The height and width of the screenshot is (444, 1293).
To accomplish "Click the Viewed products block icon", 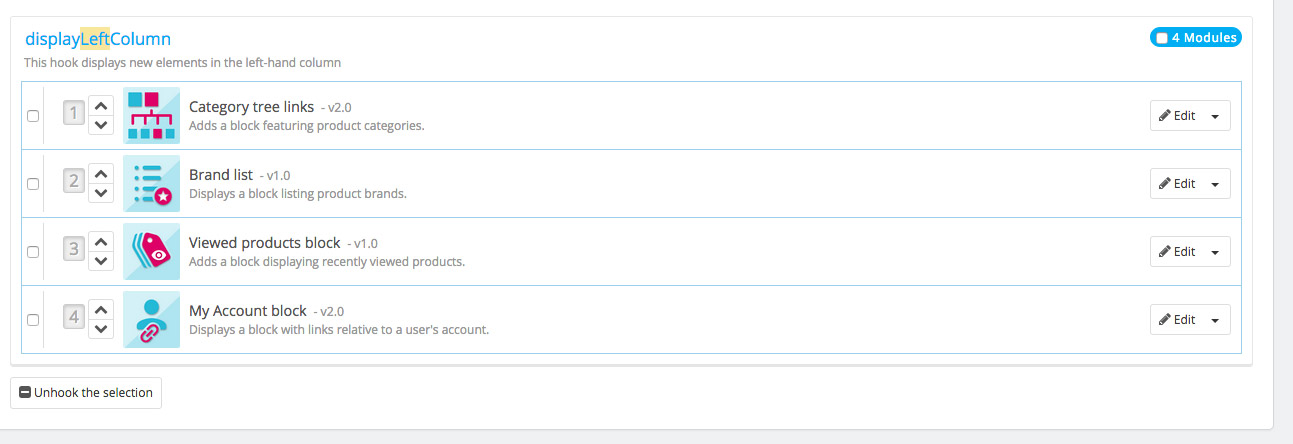I will click(152, 252).
